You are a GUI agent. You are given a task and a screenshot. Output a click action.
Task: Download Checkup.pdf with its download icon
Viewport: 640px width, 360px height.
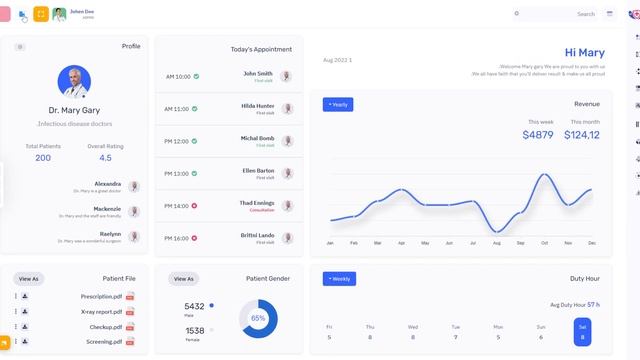point(25,327)
